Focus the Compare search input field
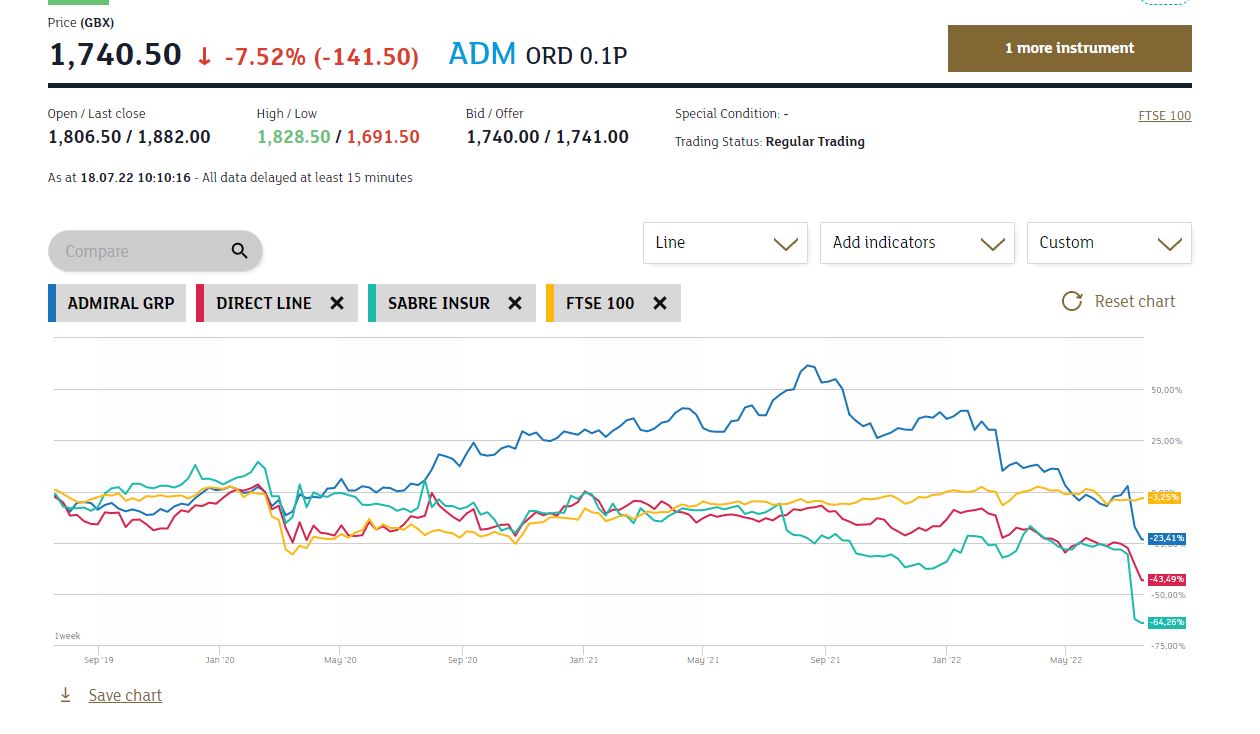Screen dimensions: 1260x734 (x=140, y=251)
